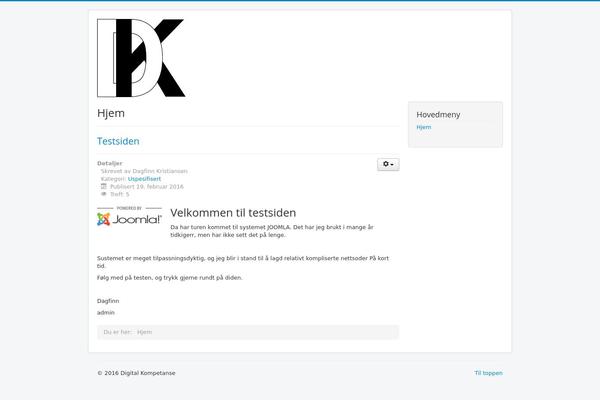The width and height of the screenshot is (600, 400).
Task: Click the 2016 Digital Kompetanse copyright text
Action: point(136,373)
